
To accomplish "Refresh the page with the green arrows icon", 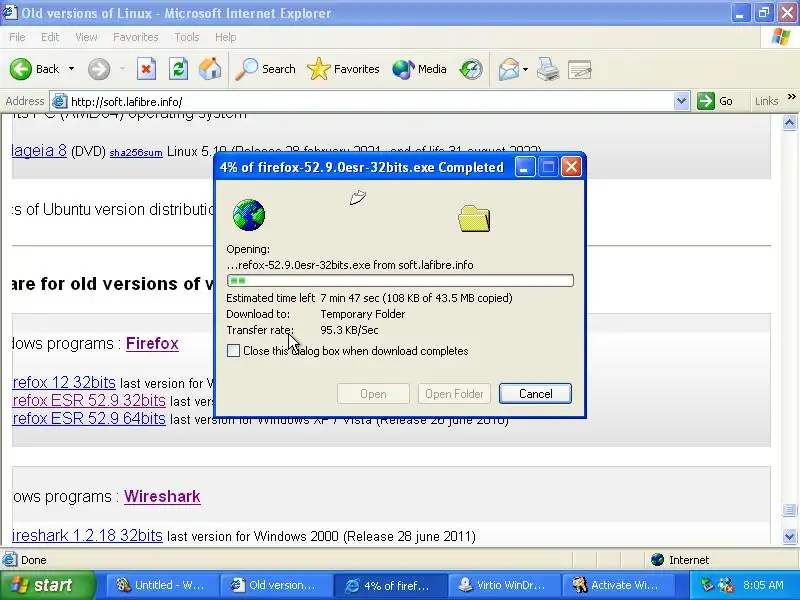I will click(178, 69).
